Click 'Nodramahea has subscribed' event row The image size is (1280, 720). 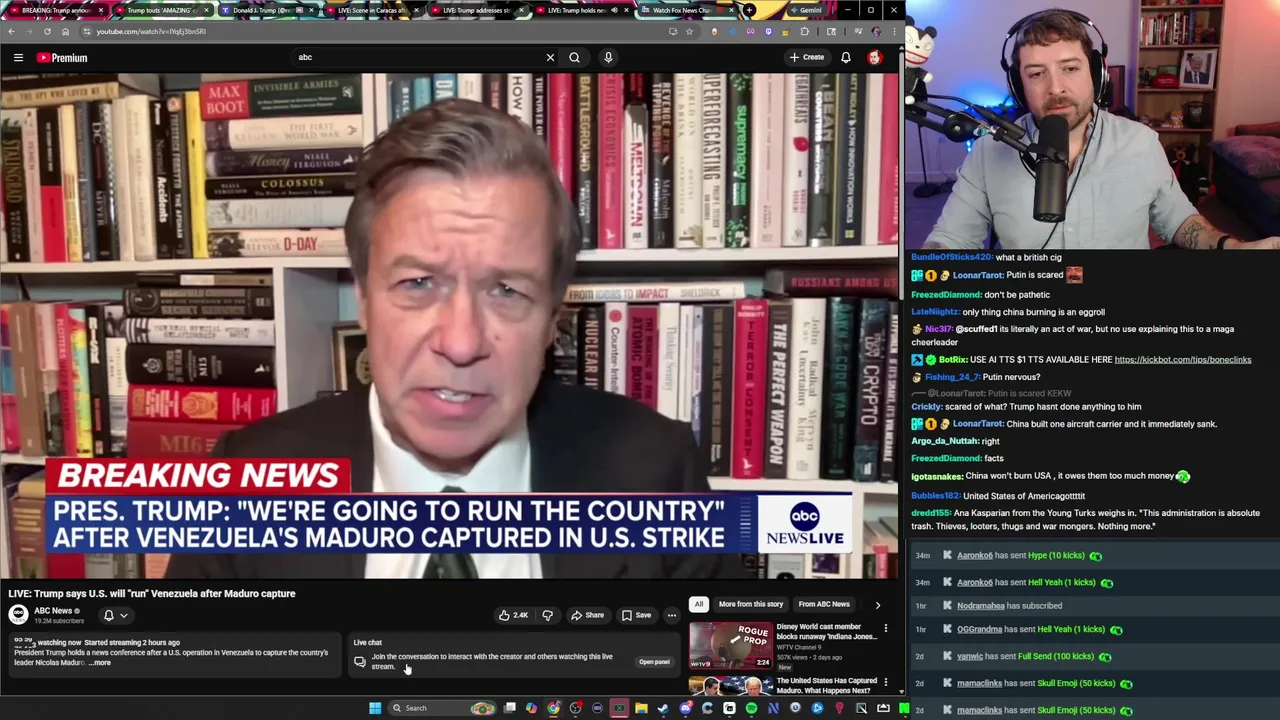click(x=1095, y=606)
